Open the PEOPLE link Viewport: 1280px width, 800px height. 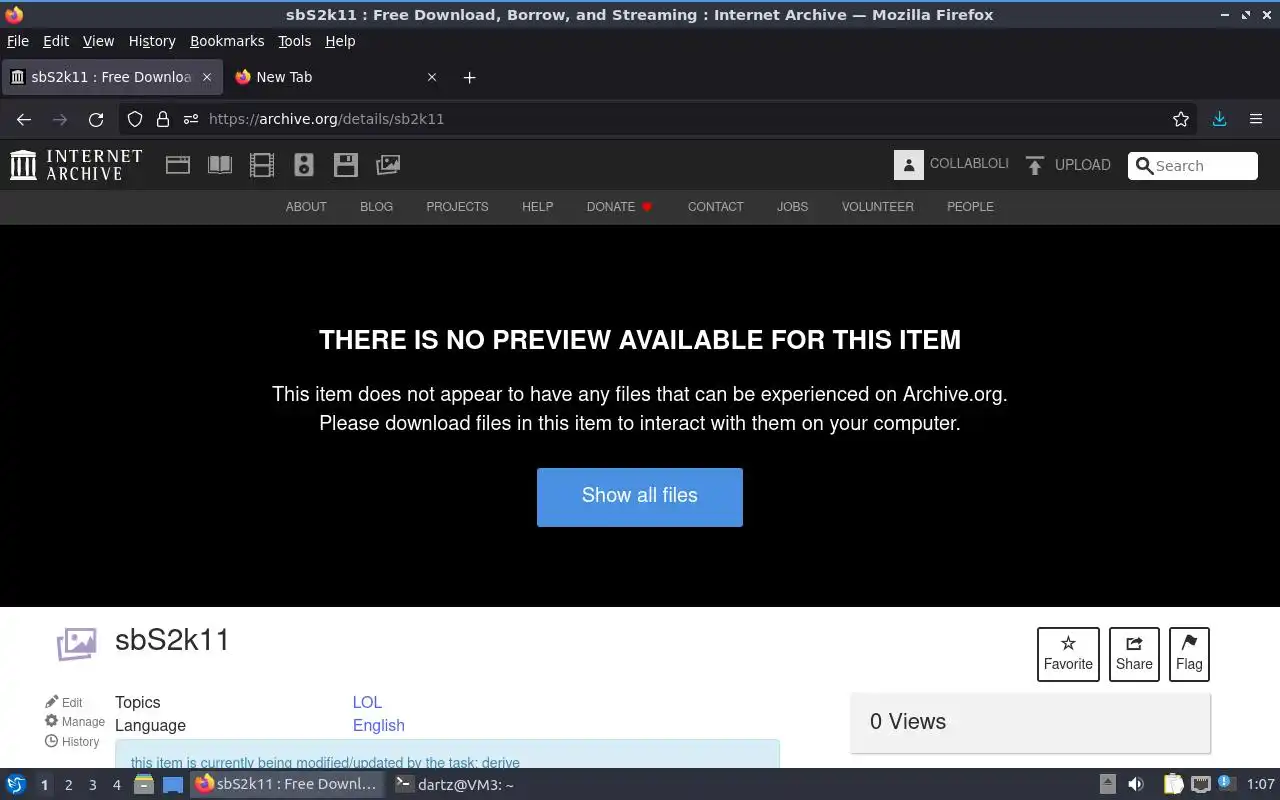click(970, 207)
